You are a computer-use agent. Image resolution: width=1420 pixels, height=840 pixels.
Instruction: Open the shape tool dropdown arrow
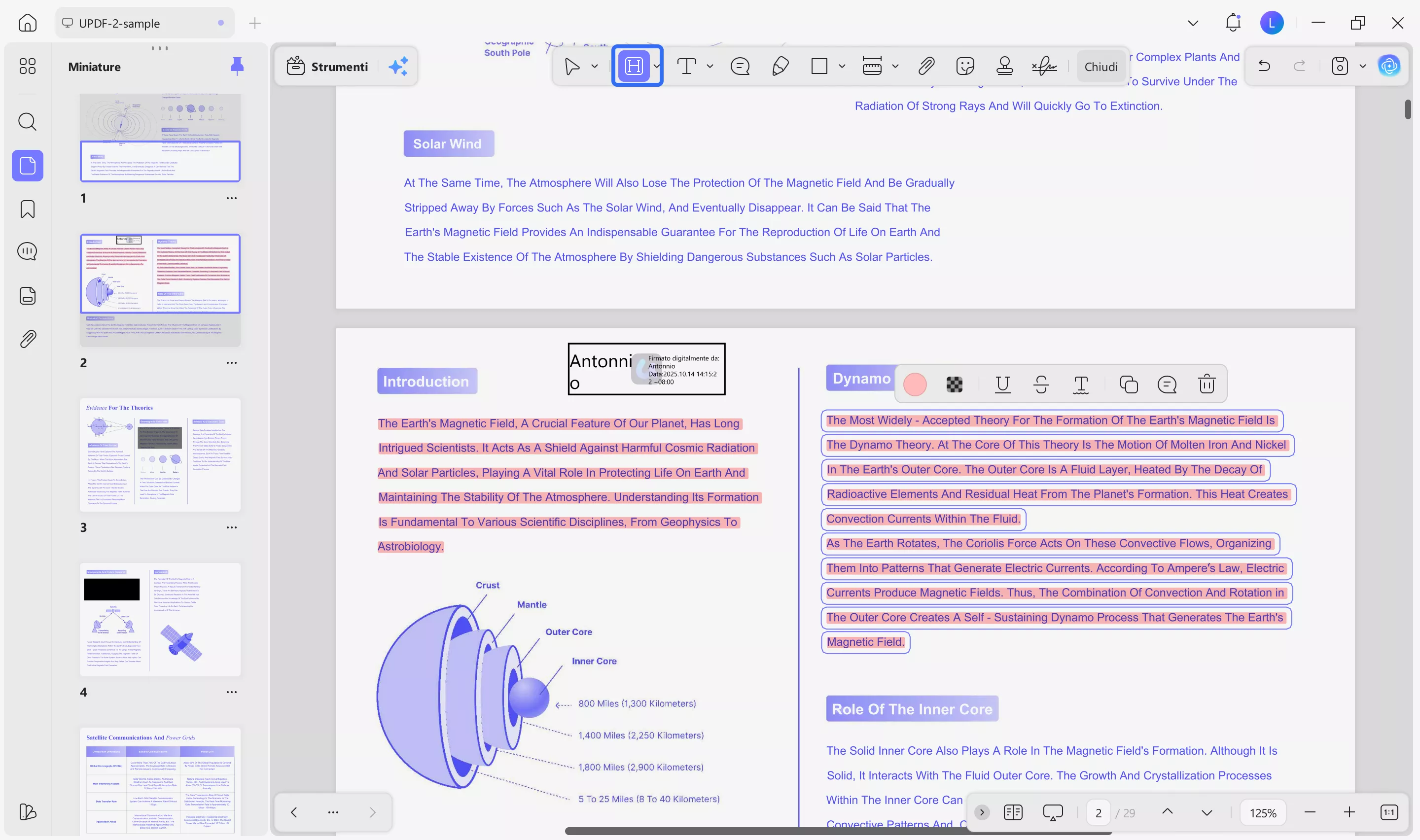point(842,66)
